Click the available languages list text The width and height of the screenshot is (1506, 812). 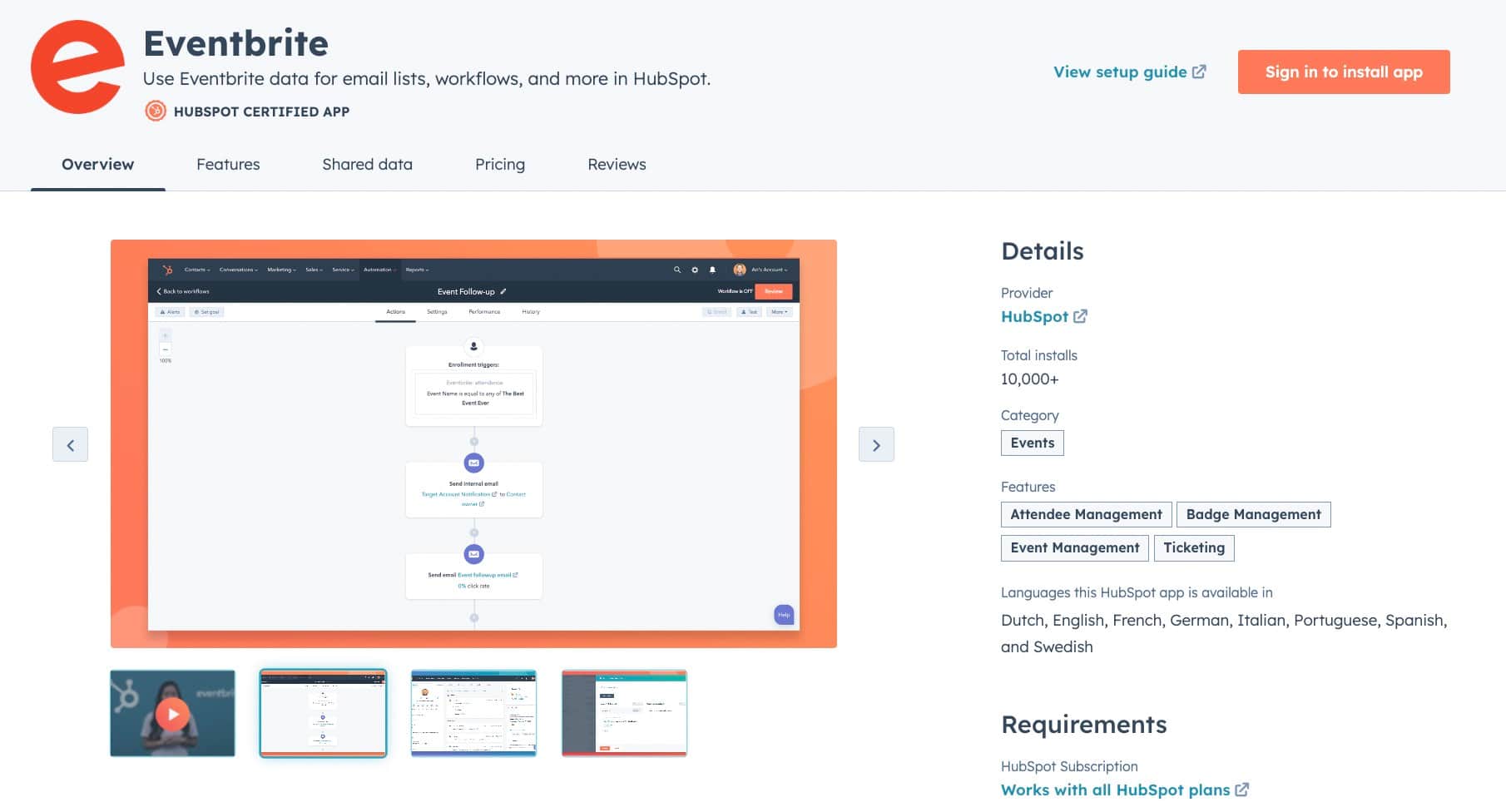[x=1224, y=633]
